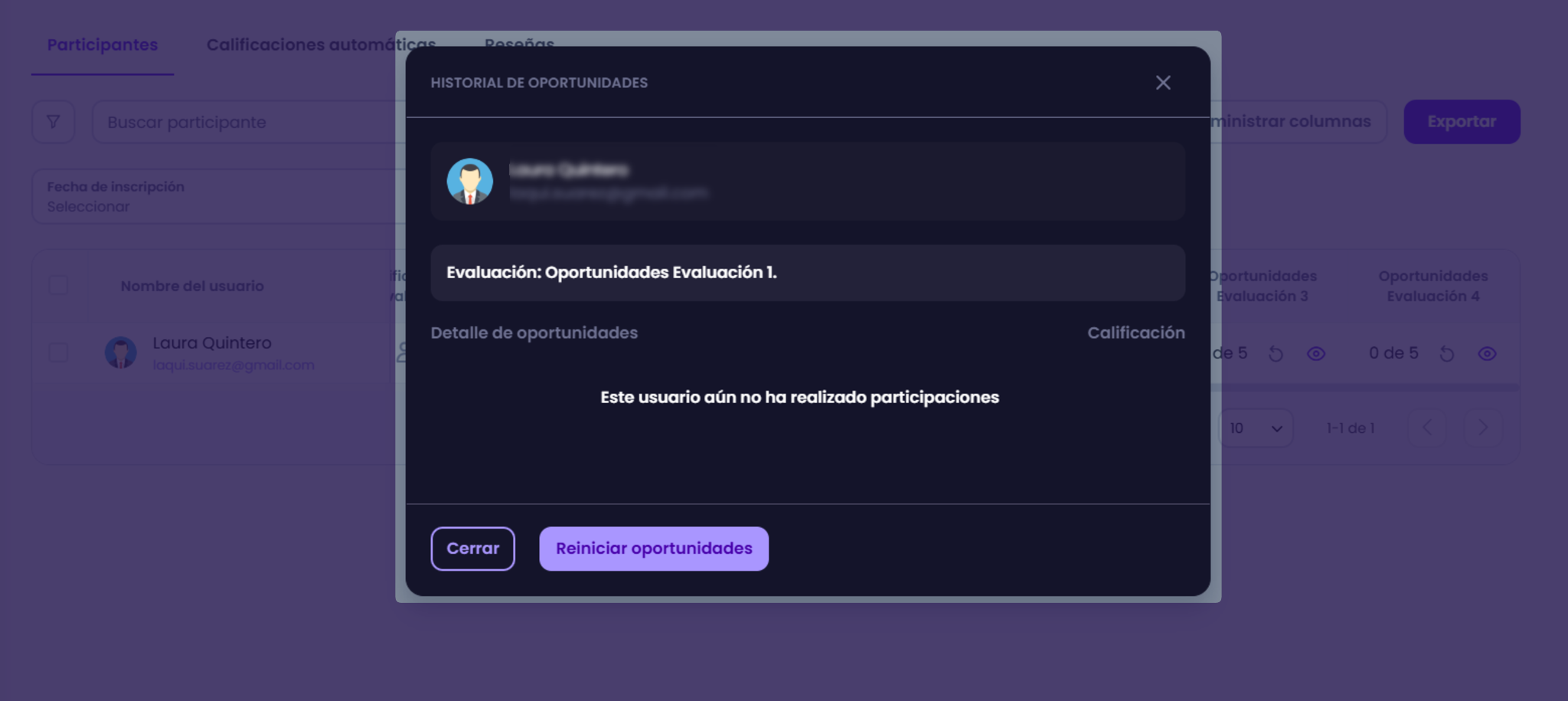Click the Exportar button
The image size is (1568, 701).
pyautogui.click(x=1462, y=122)
